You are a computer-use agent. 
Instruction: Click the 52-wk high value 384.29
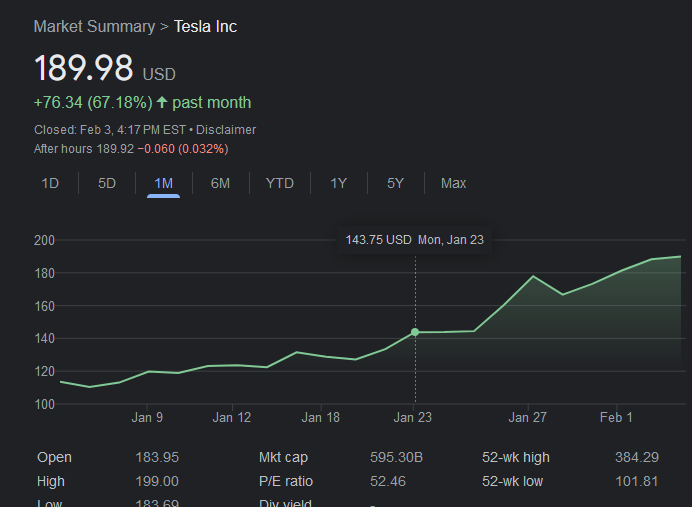click(637, 457)
